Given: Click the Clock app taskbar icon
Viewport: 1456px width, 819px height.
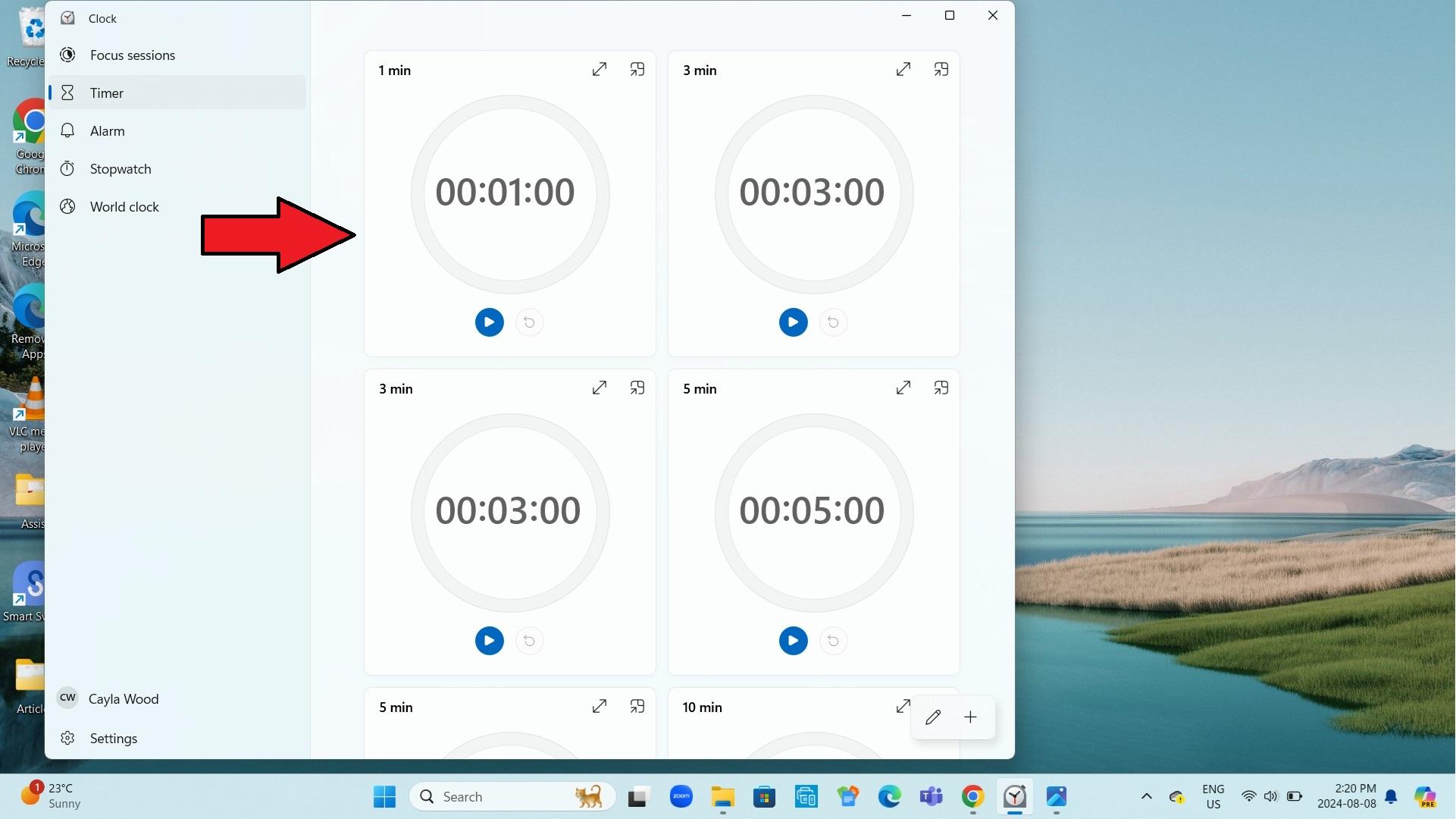Looking at the screenshot, I should pyautogui.click(x=1015, y=796).
